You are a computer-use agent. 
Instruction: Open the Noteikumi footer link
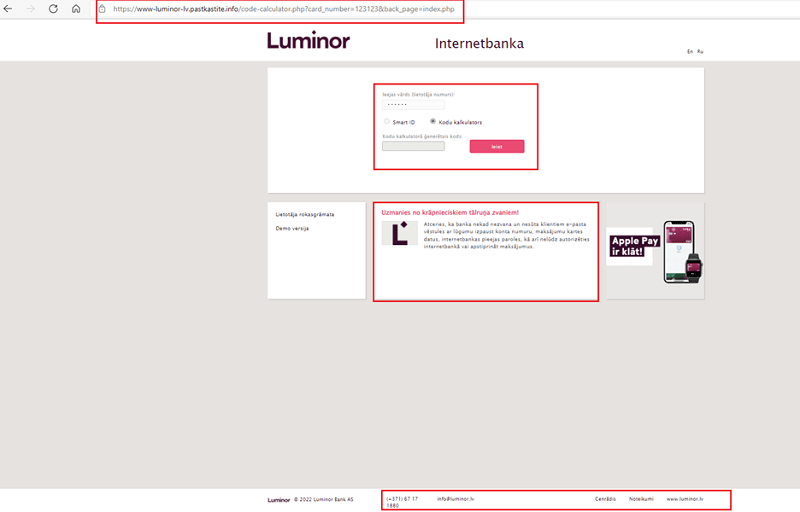641,499
